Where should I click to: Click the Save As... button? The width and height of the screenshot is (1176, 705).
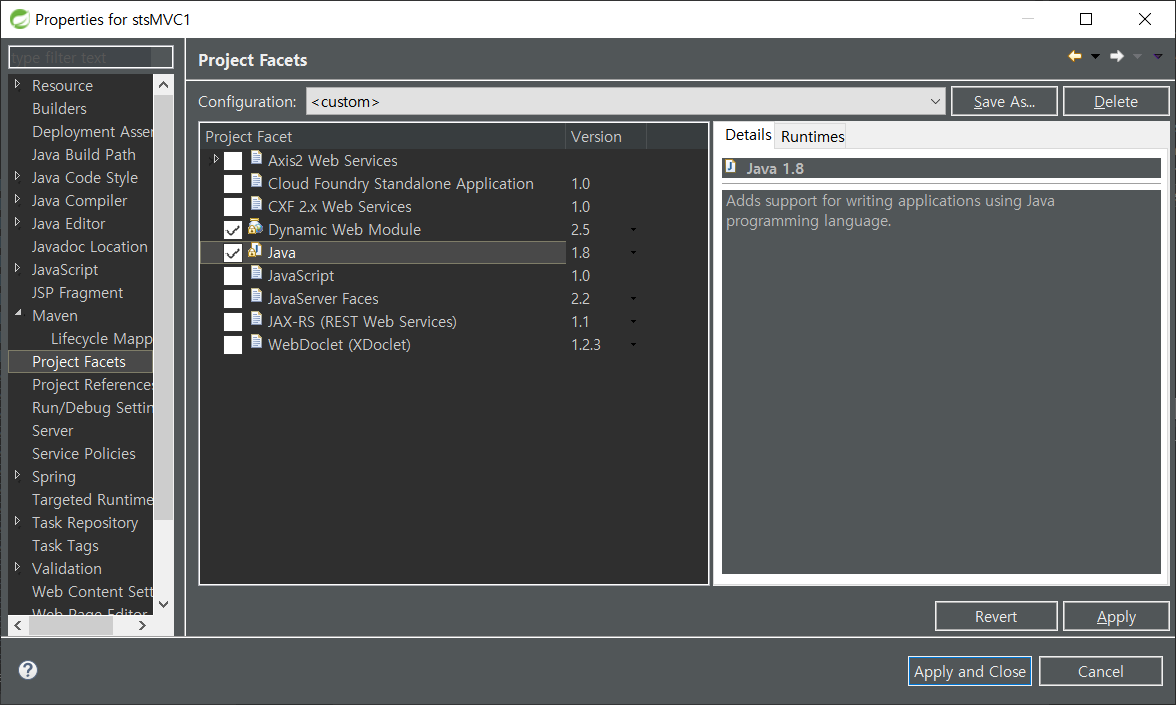pyautogui.click(x=1004, y=101)
